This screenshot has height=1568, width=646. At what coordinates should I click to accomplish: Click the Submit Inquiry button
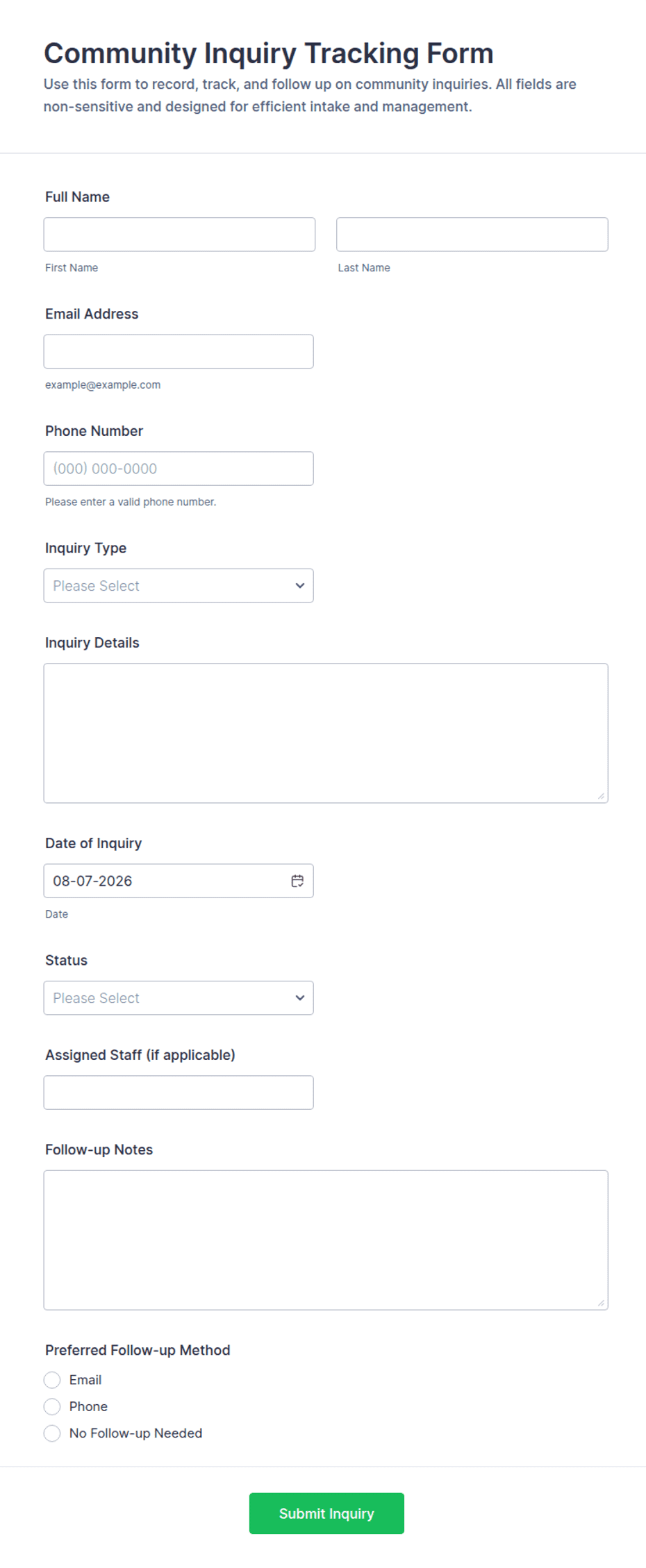pos(326,1513)
